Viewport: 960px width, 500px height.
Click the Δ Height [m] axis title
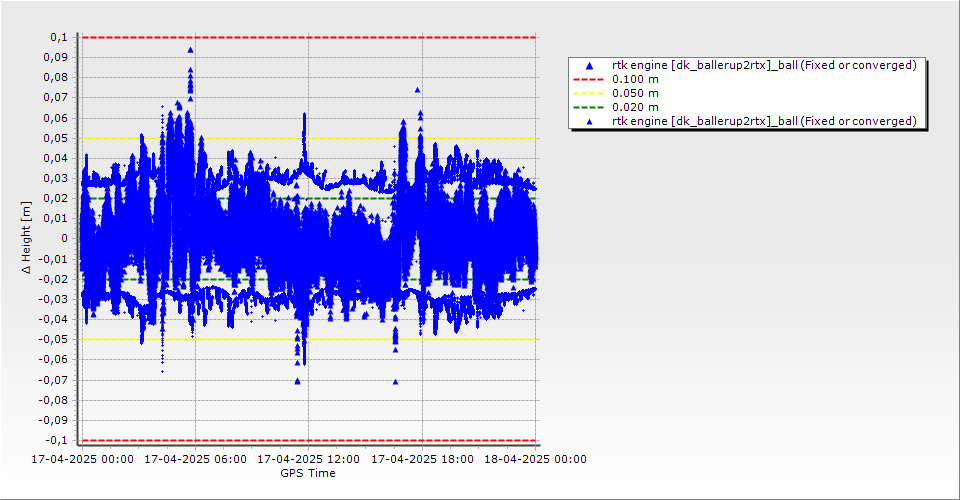(x=27, y=238)
